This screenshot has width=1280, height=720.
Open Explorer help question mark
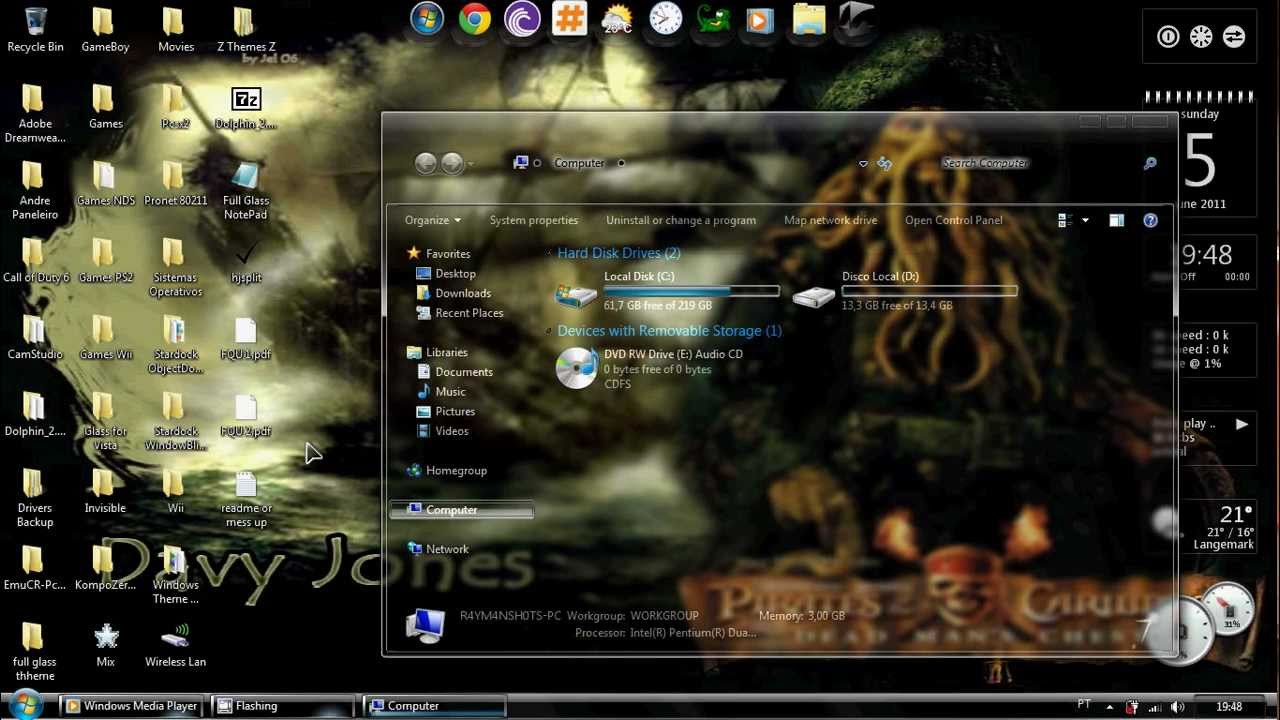coord(1150,220)
